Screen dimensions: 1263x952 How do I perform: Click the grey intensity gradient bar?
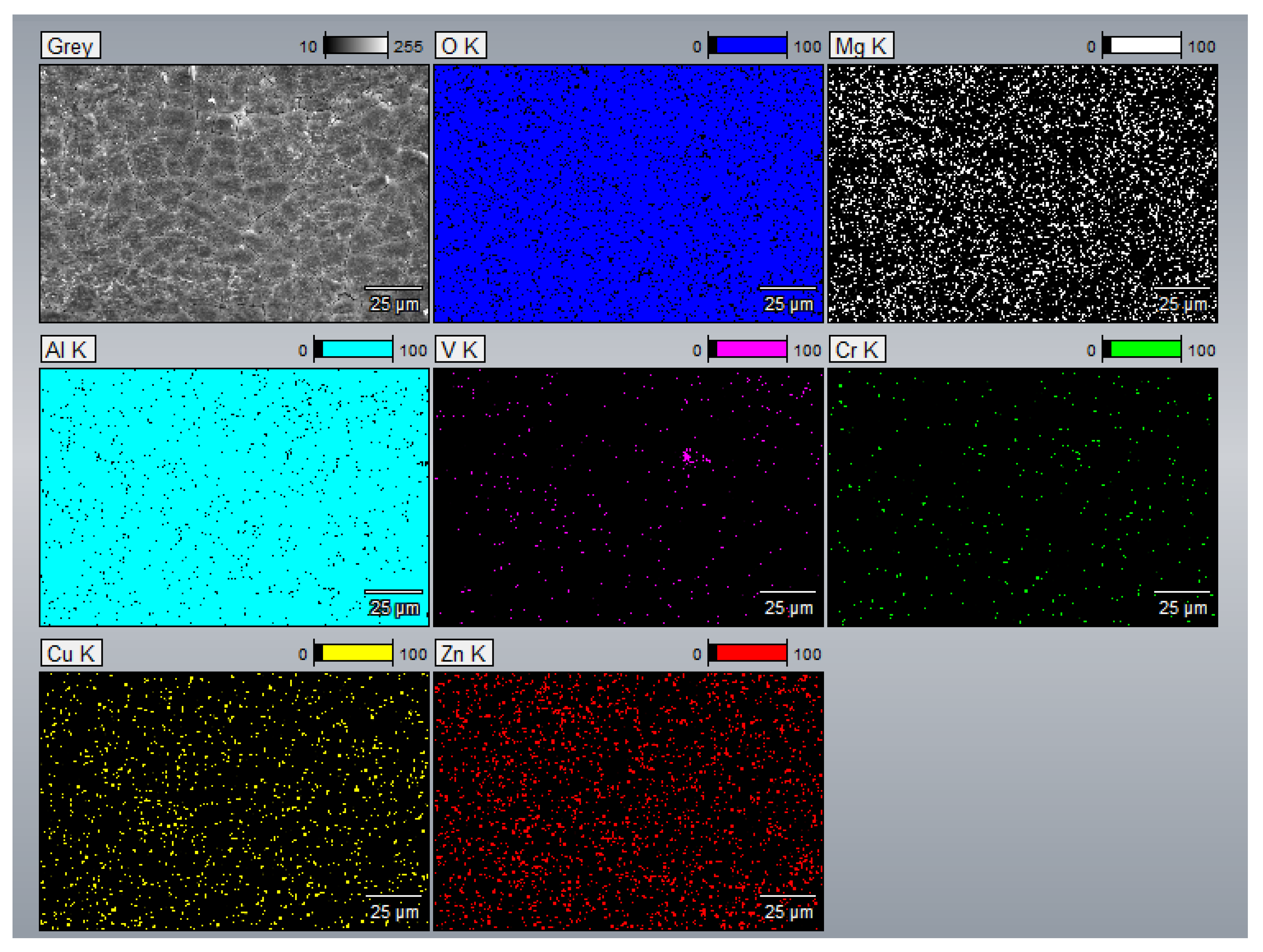point(356,46)
